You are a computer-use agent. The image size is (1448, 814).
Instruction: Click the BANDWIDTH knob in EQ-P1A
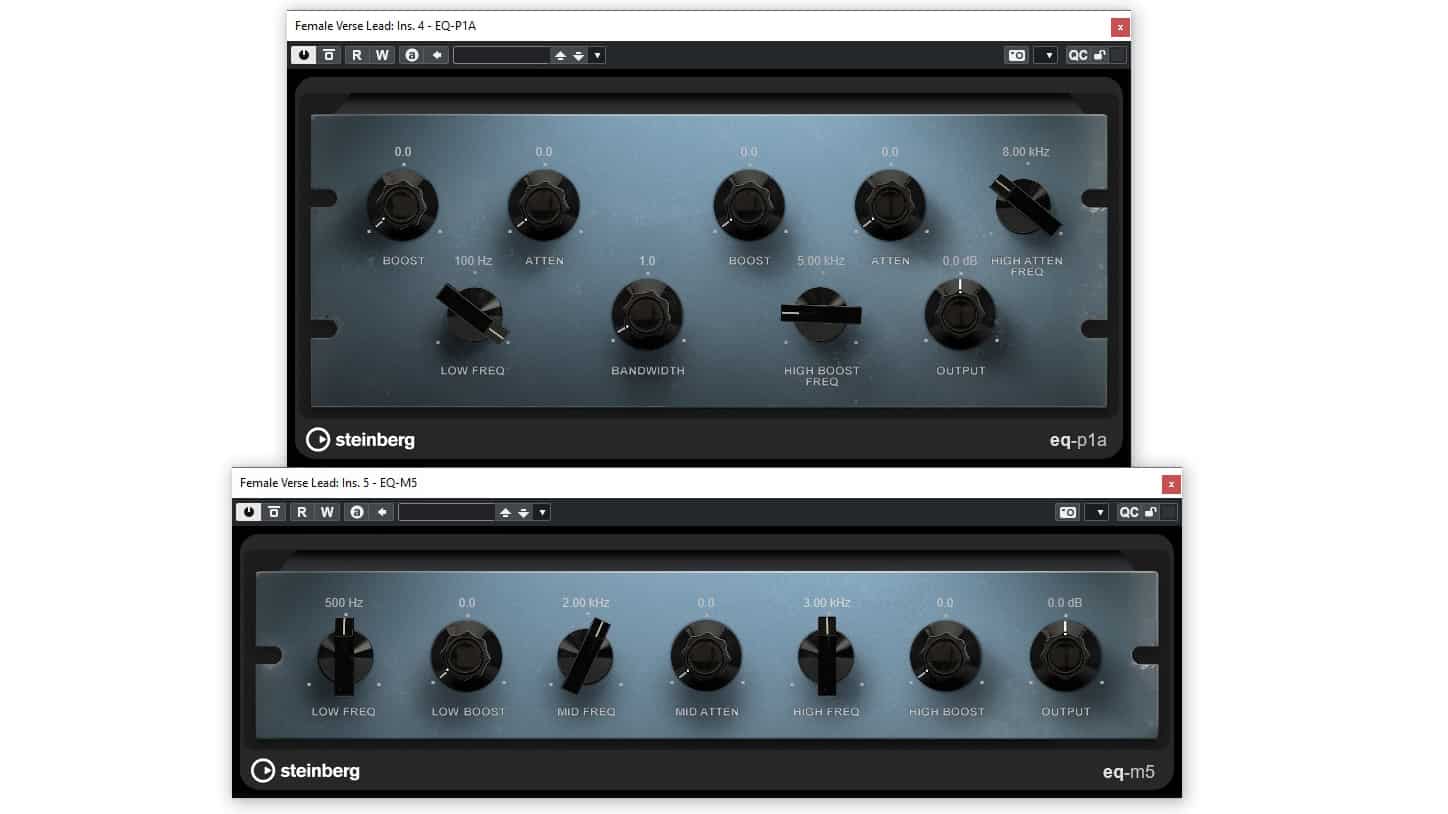click(x=647, y=314)
